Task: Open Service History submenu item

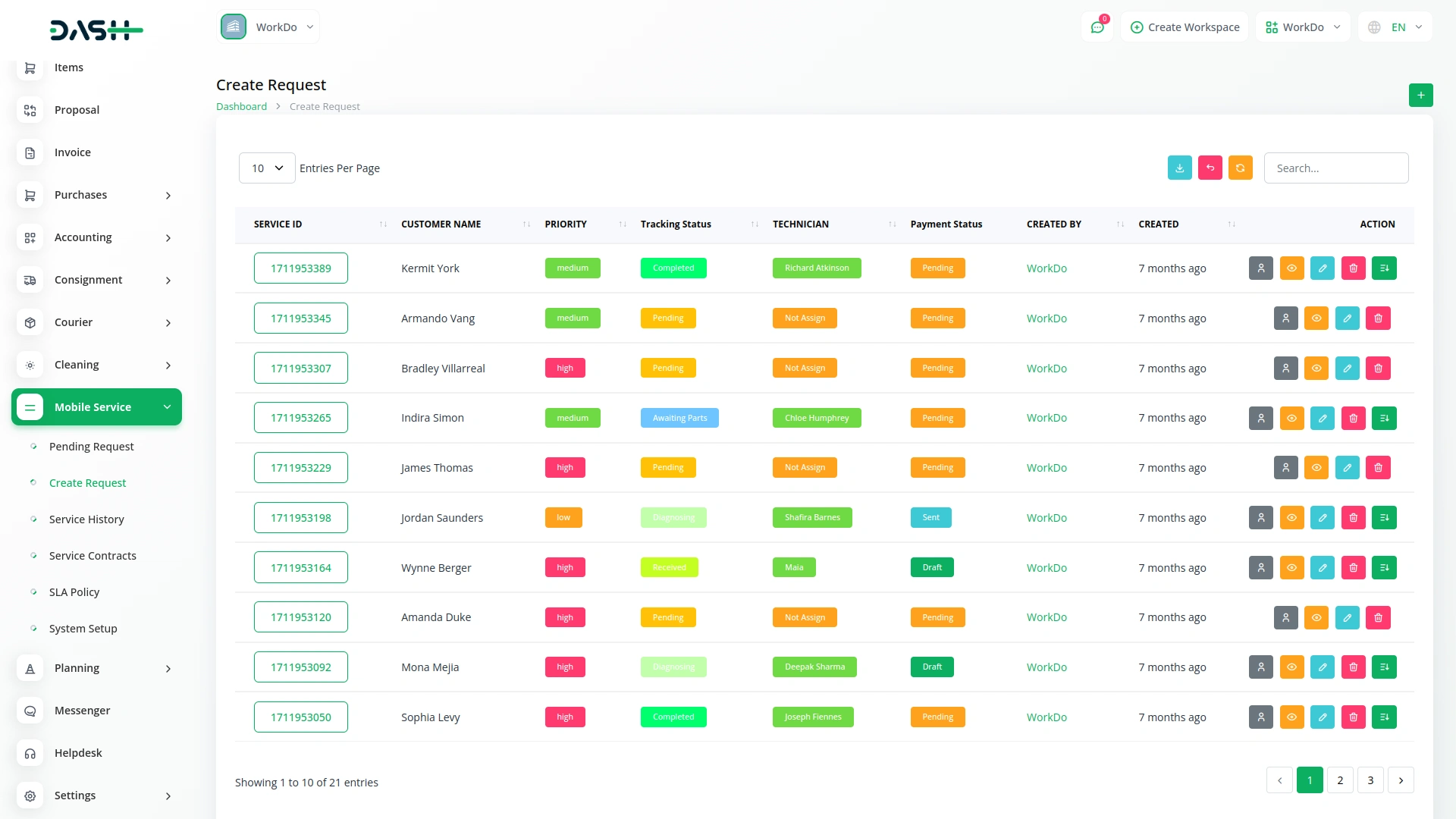Action: (x=86, y=519)
